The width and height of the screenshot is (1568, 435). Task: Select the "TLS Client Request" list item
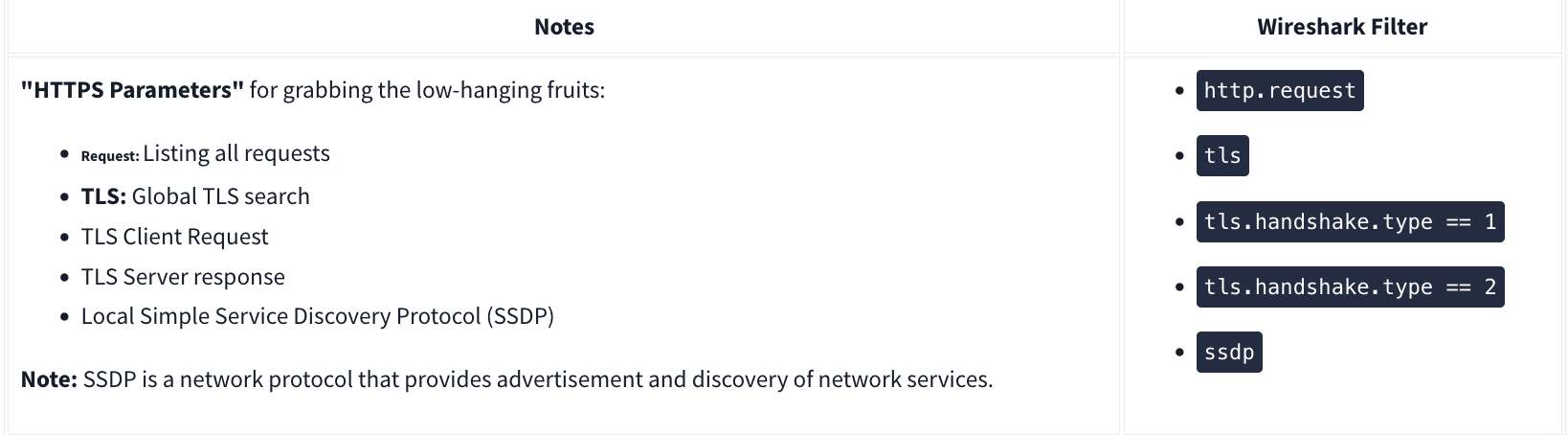tap(174, 237)
